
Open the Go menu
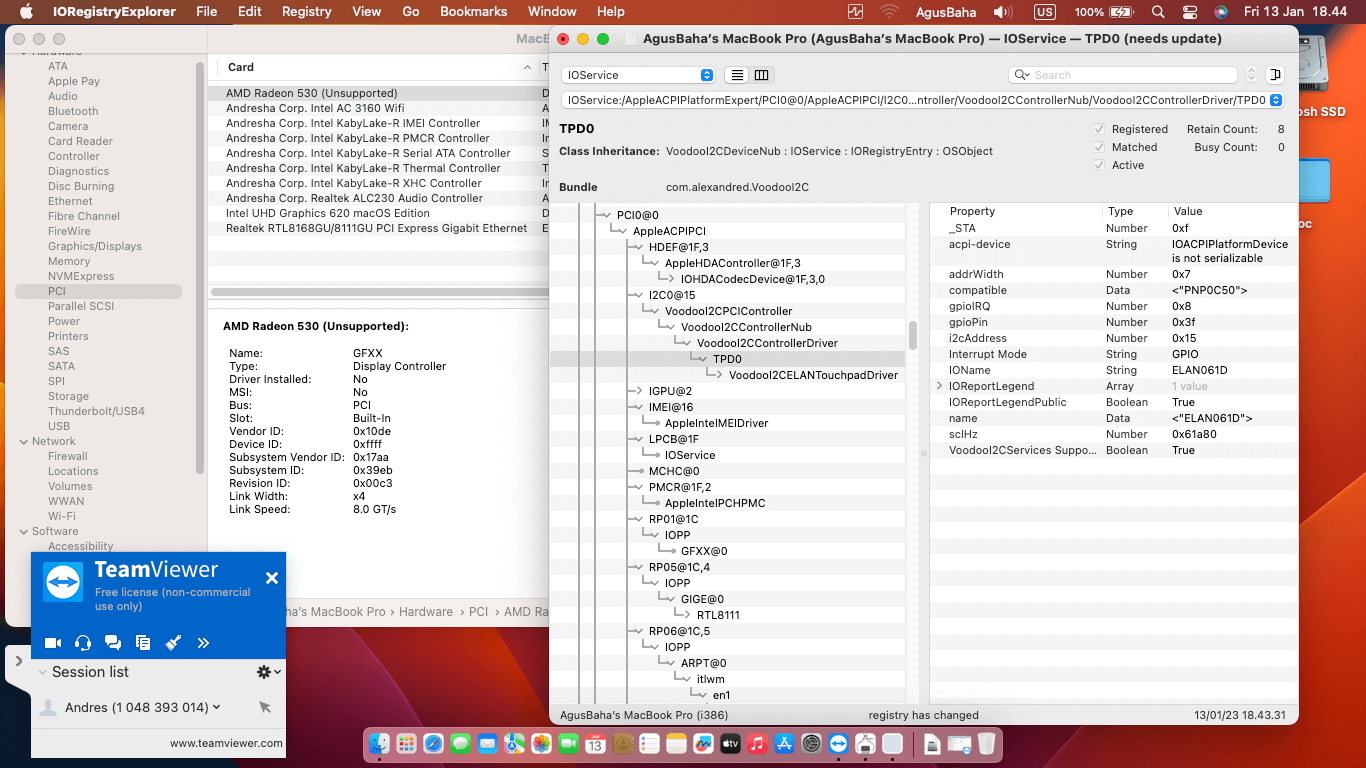click(x=411, y=12)
